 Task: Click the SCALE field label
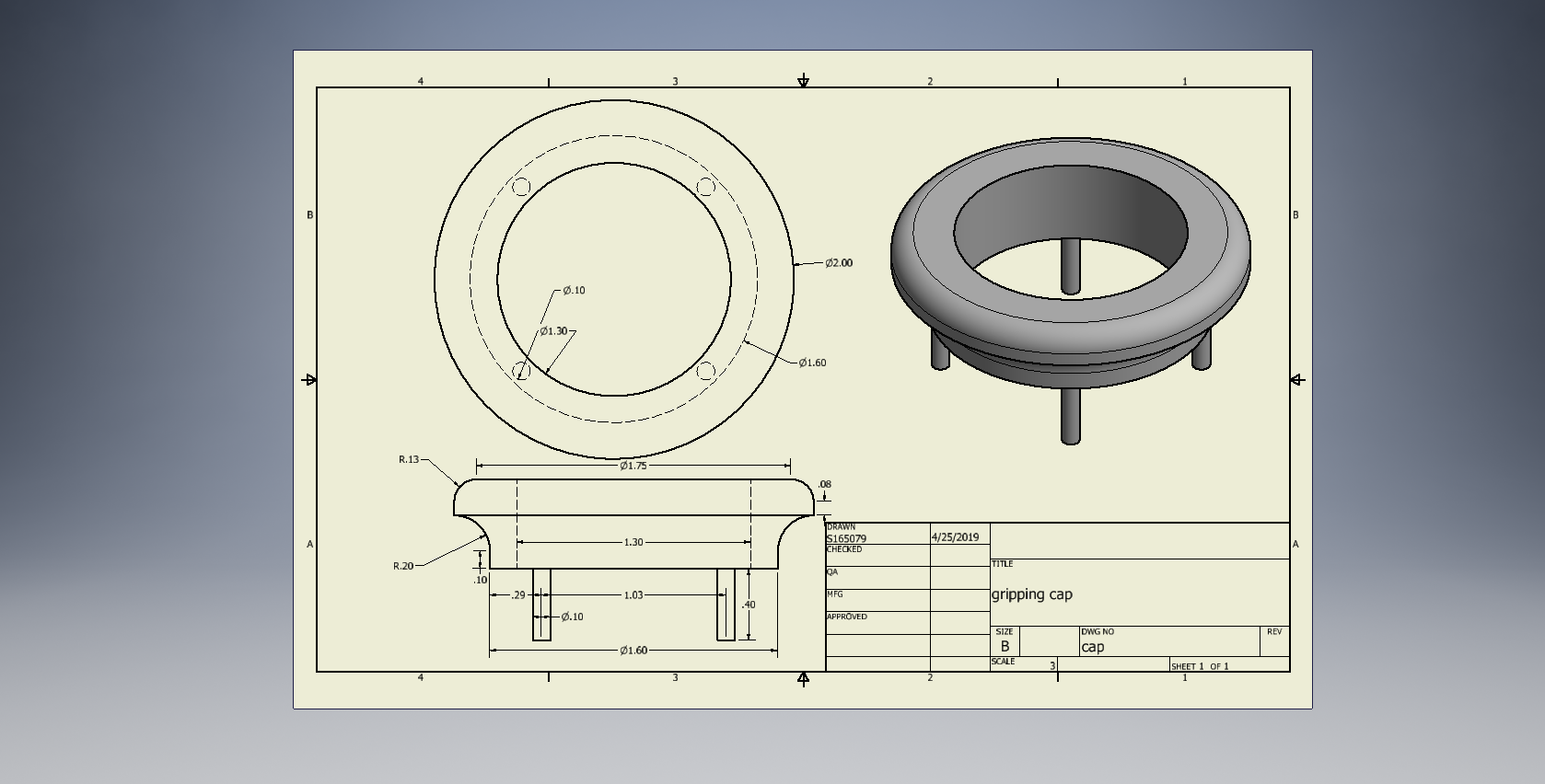(1004, 662)
